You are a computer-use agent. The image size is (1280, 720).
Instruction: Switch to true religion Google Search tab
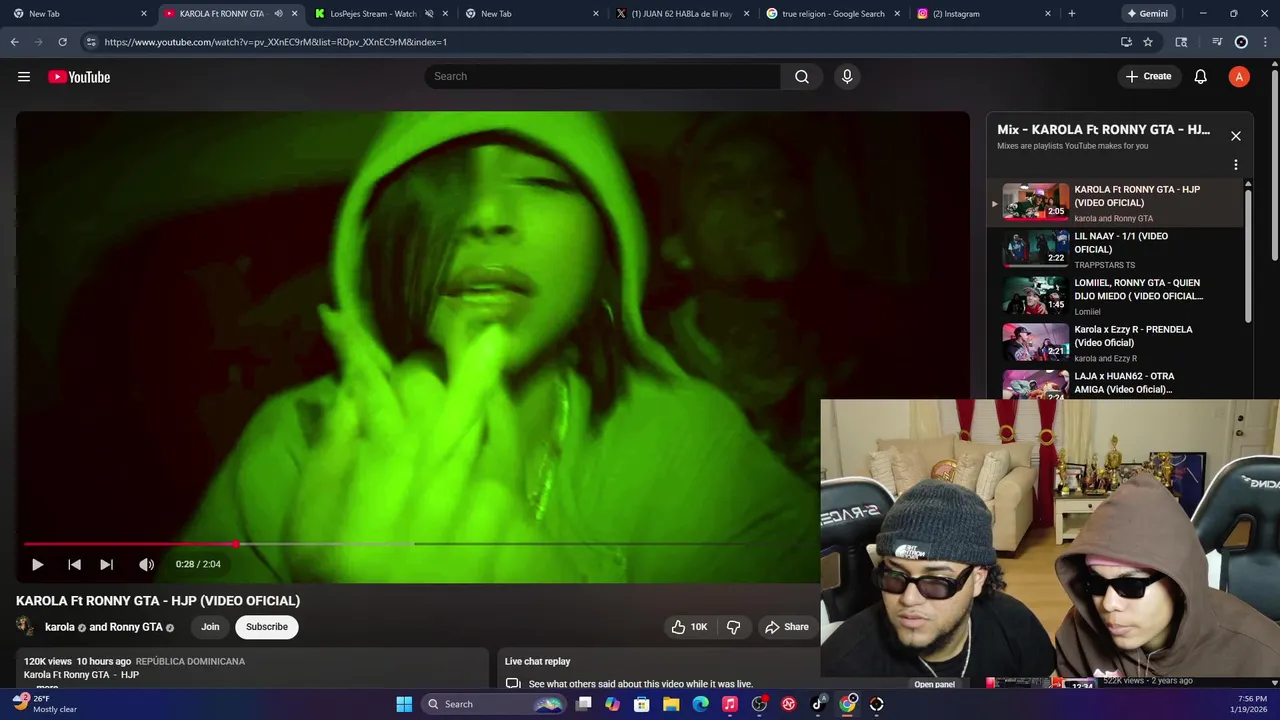pos(831,14)
